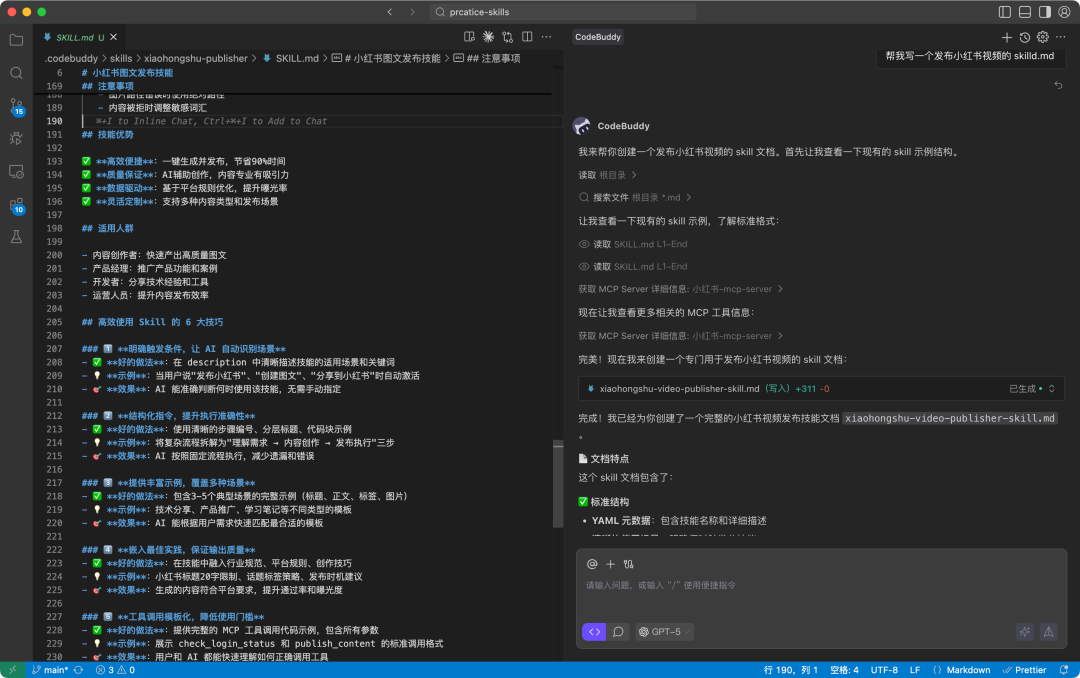This screenshot has width=1080, height=678.
Task: Select the CodeBuddy panel tab
Action: tap(598, 37)
